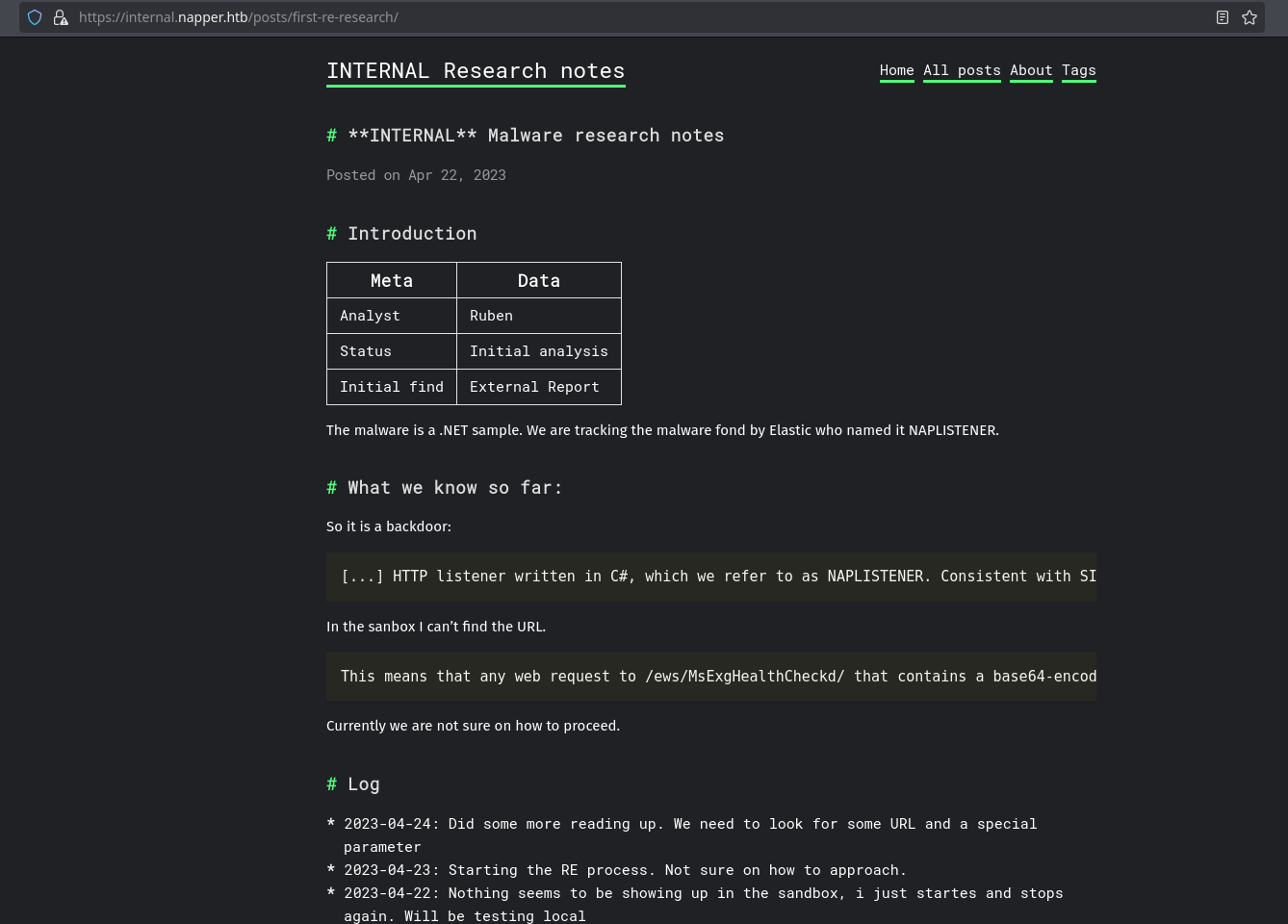Click the Initial analysis table cell
The width and height of the screenshot is (1288, 924).
point(539,351)
